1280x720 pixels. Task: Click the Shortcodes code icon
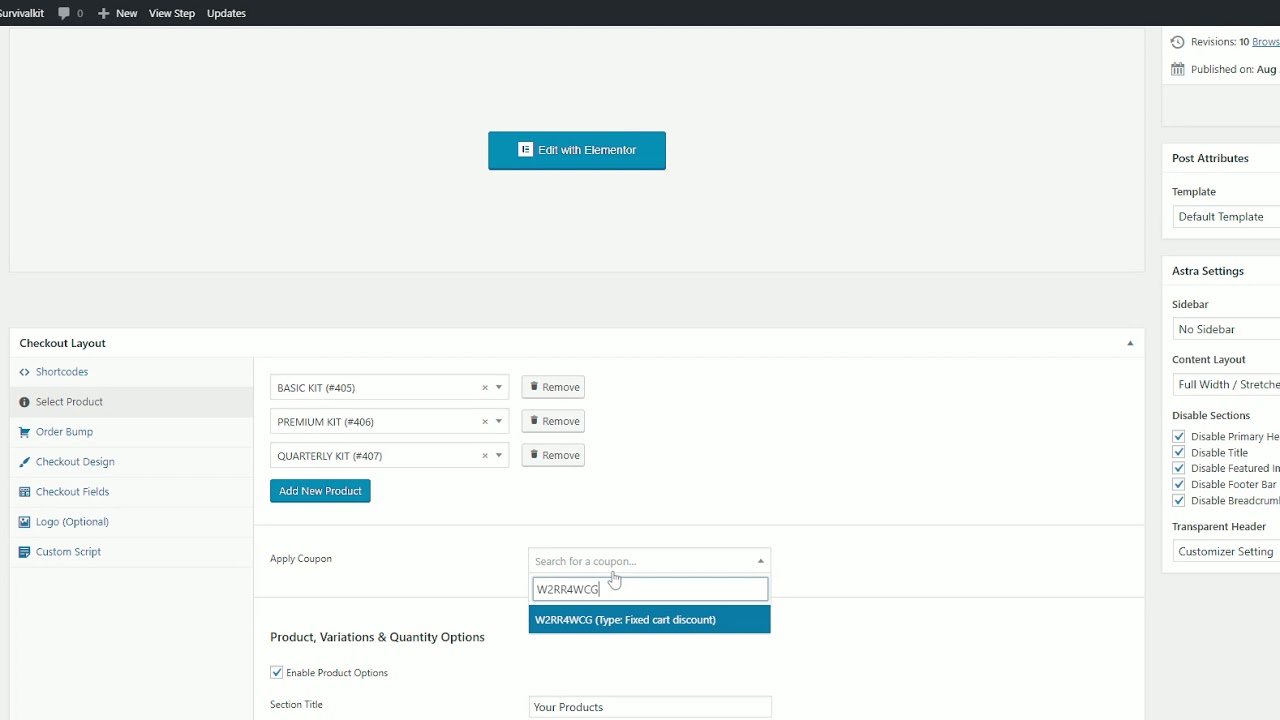[x=25, y=372]
